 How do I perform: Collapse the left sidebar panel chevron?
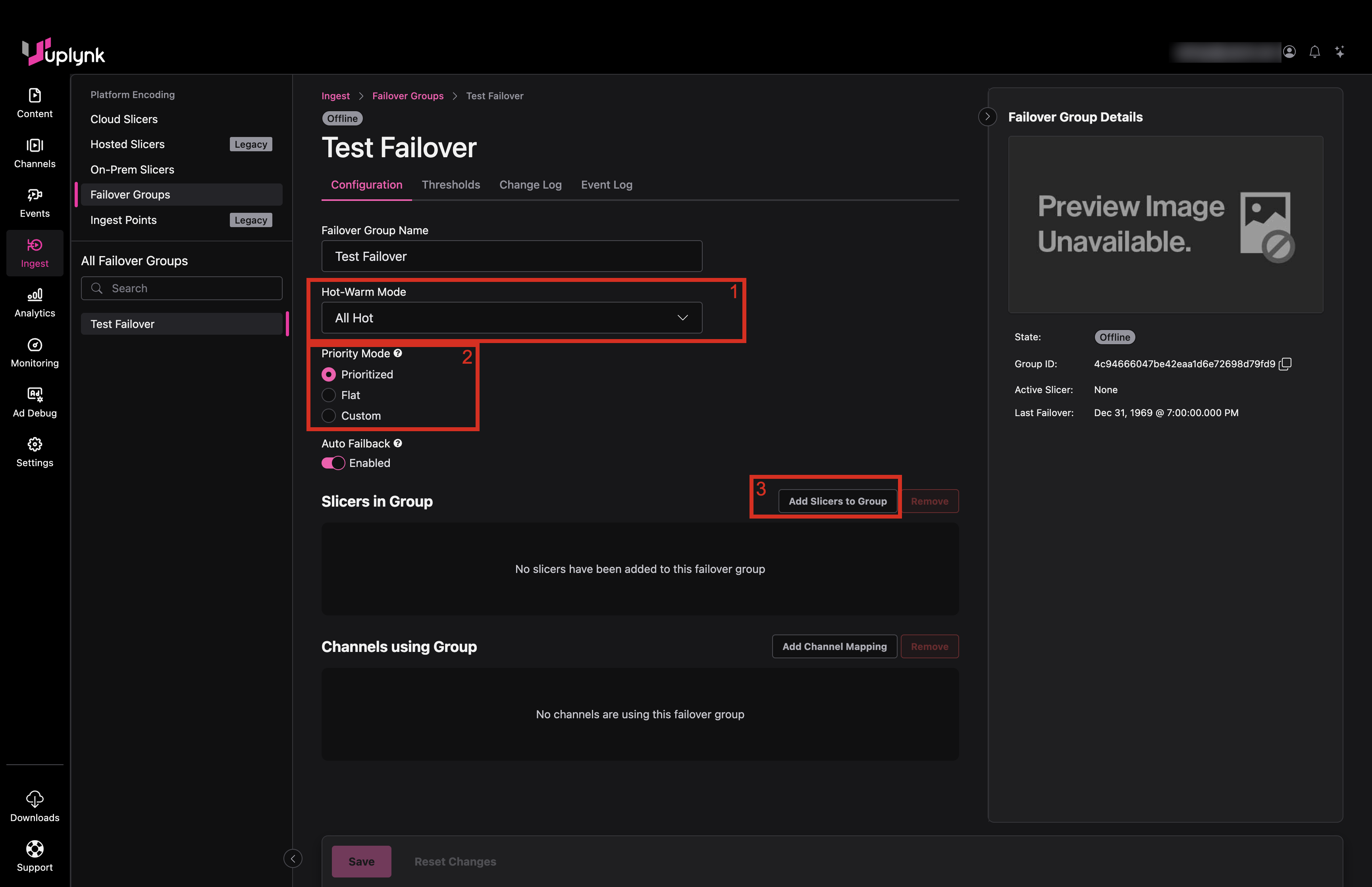(293, 859)
